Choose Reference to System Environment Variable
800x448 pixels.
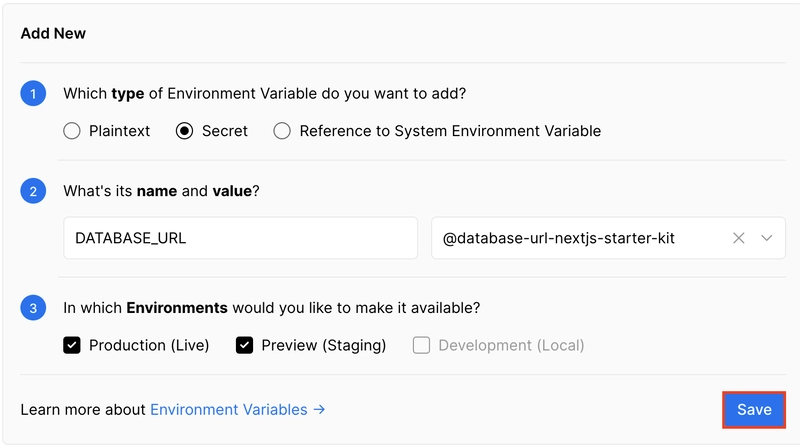pyautogui.click(x=282, y=131)
